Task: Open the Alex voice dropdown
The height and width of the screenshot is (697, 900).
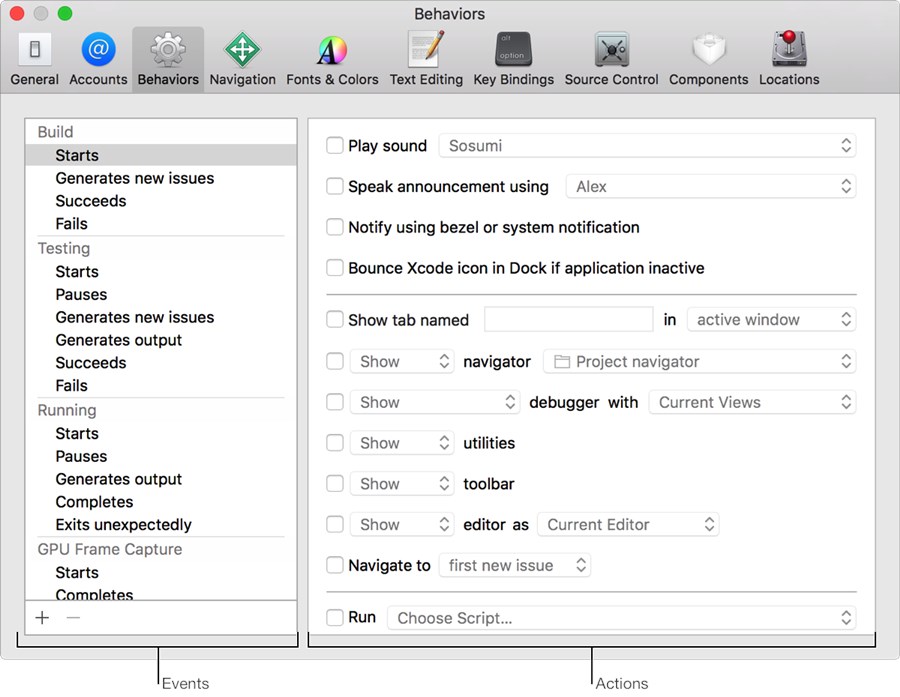Action: (x=711, y=186)
